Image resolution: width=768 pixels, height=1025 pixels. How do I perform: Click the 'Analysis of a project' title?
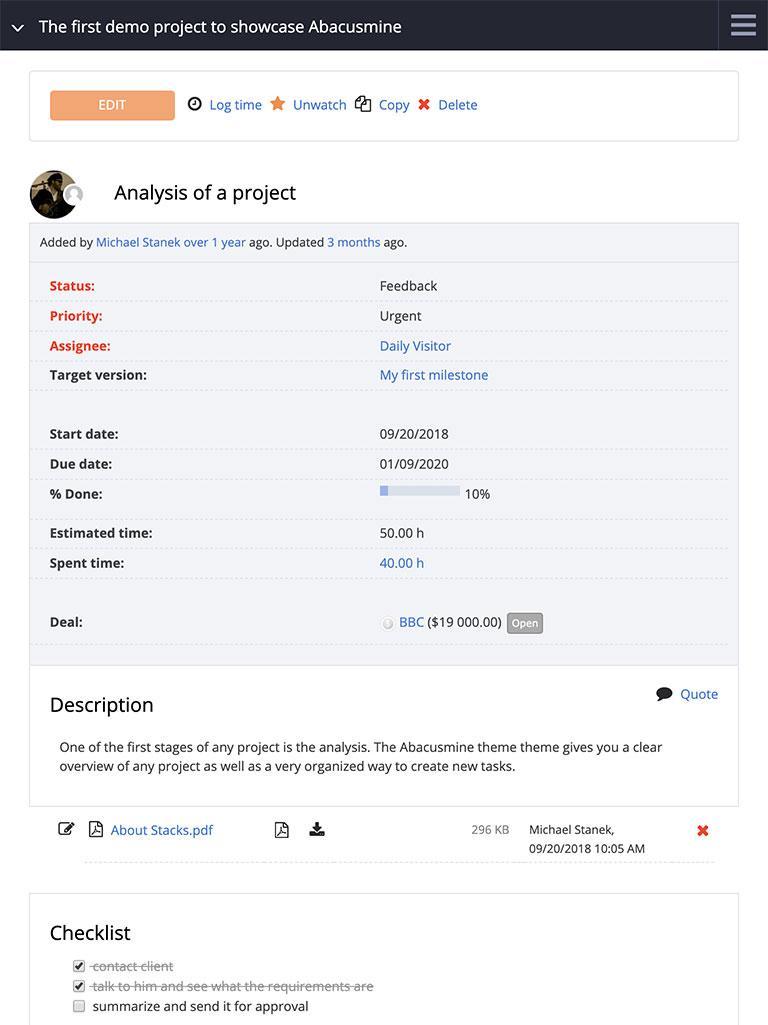[x=205, y=193]
